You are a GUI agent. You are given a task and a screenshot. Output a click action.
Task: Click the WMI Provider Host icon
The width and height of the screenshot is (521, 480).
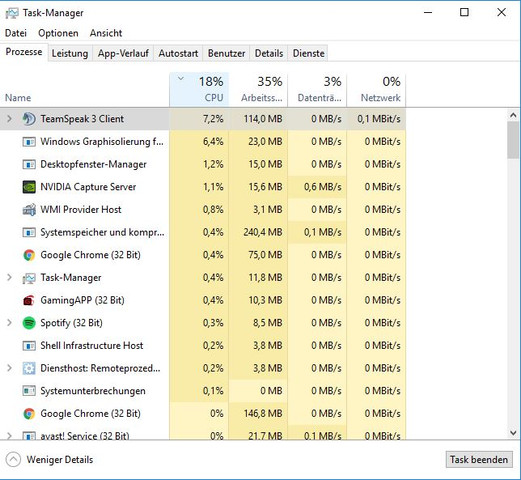29,210
